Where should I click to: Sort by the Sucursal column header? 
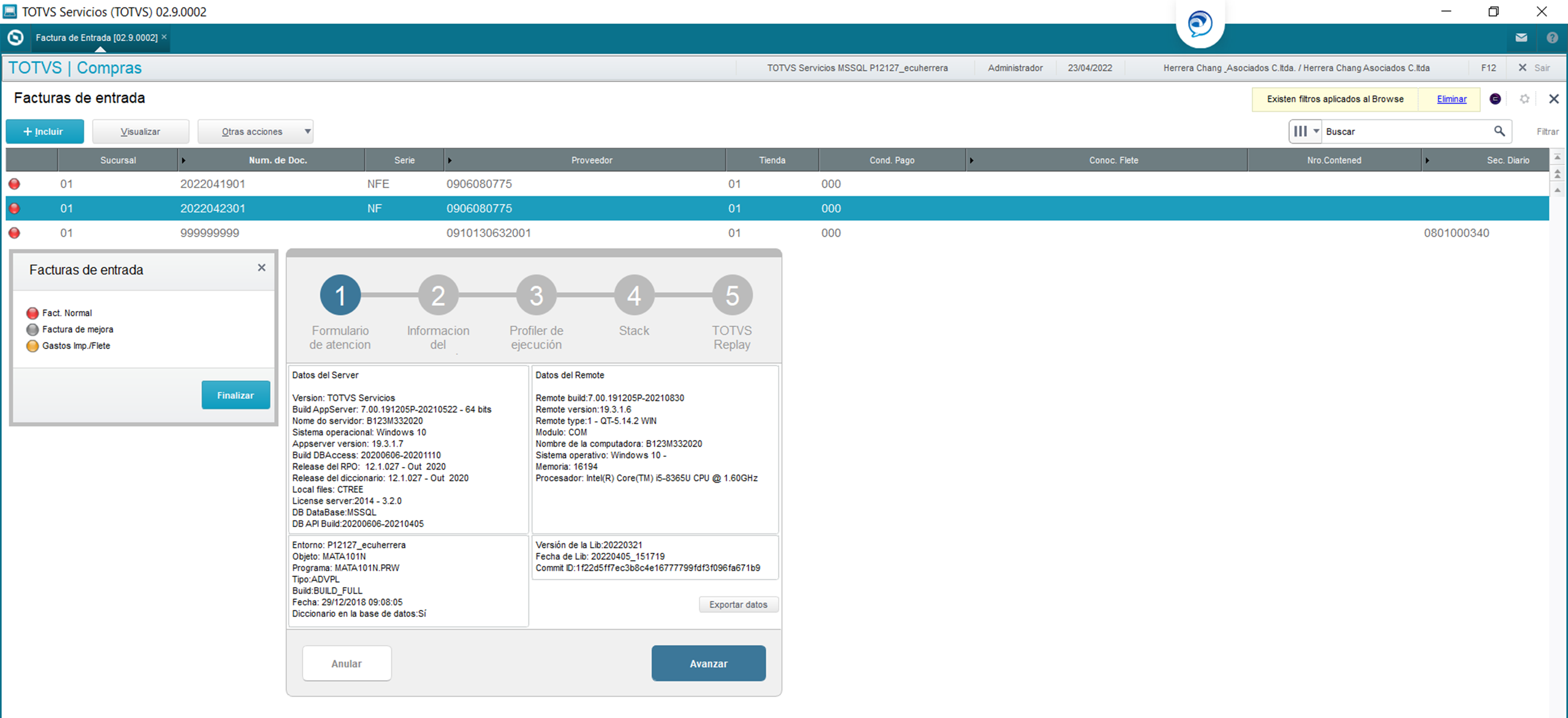(x=118, y=160)
